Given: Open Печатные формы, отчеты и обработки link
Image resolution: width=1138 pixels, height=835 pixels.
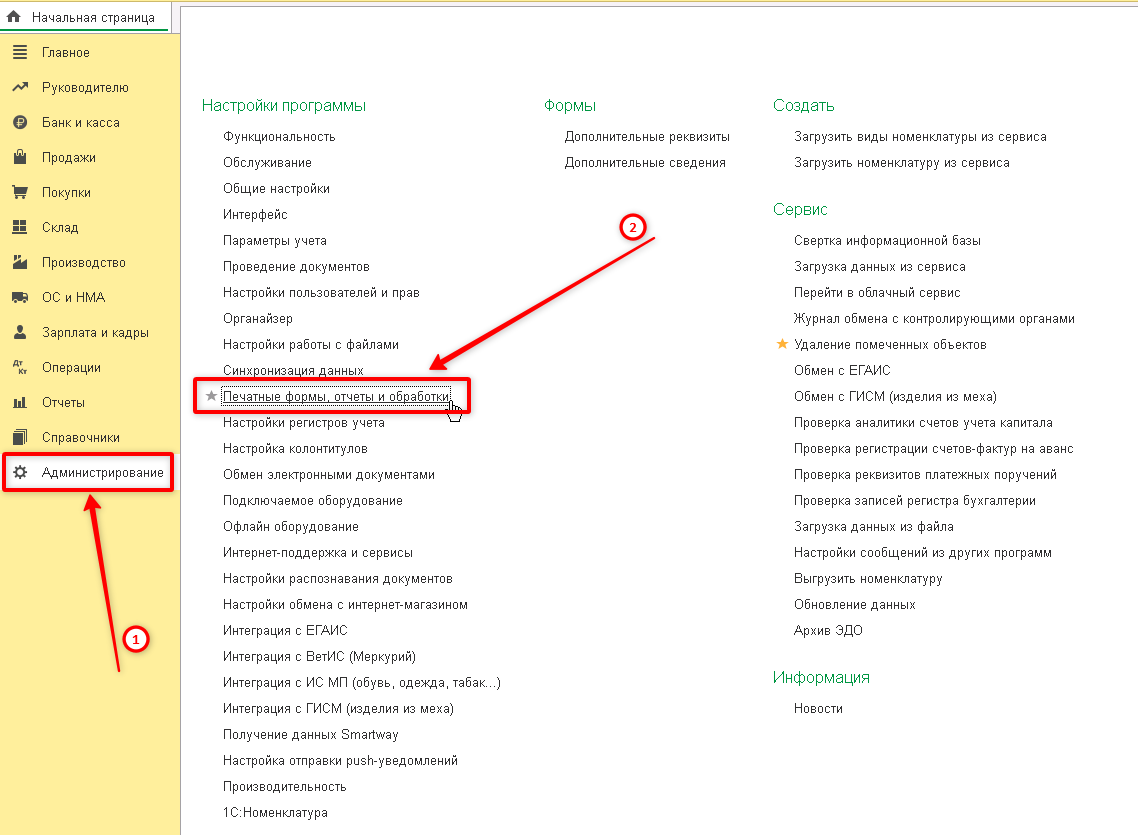Looking at the screenshot, I should coord(336,396).
